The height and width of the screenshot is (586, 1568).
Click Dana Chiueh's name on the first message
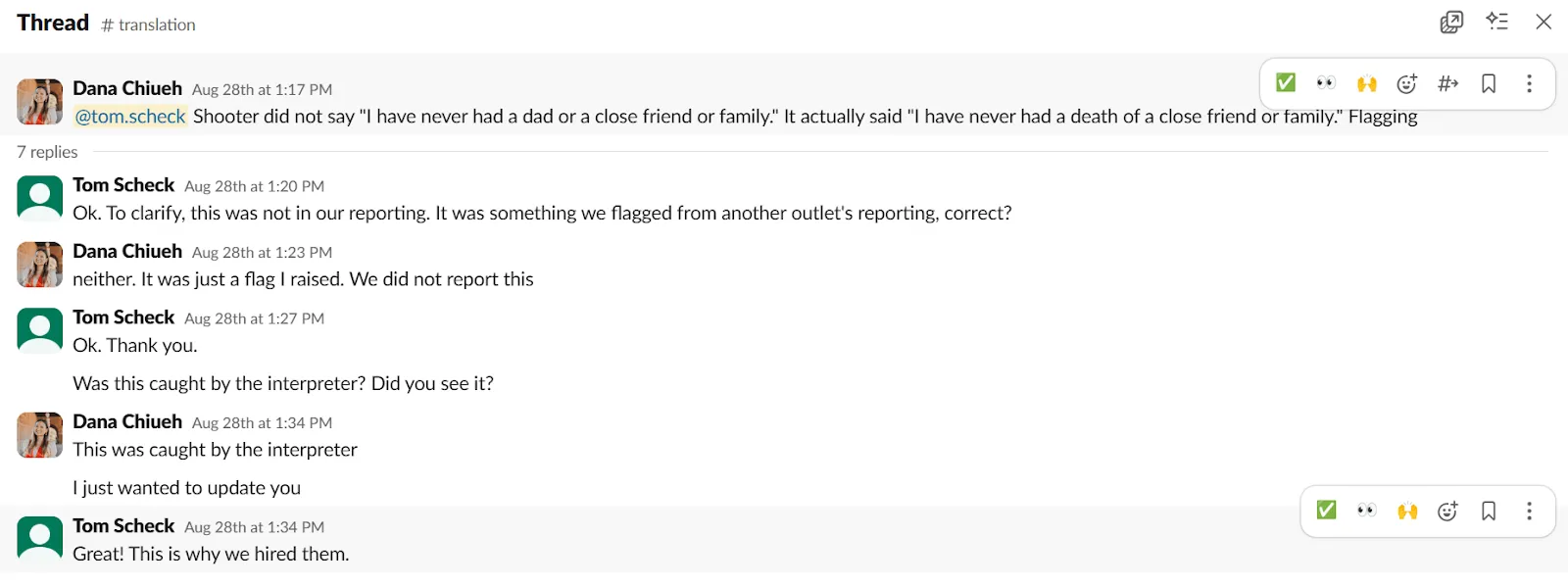(x=127, y=88)
